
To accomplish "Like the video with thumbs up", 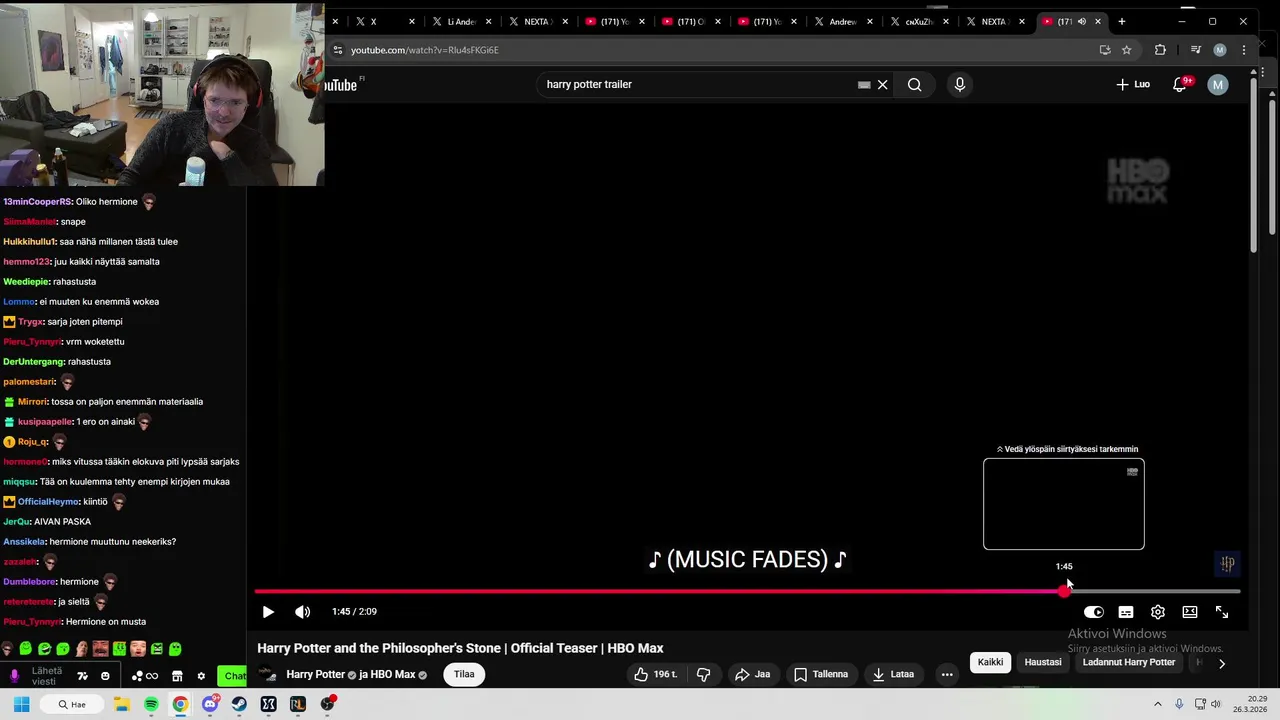I will pyautogui.click(x=655, y=674).
